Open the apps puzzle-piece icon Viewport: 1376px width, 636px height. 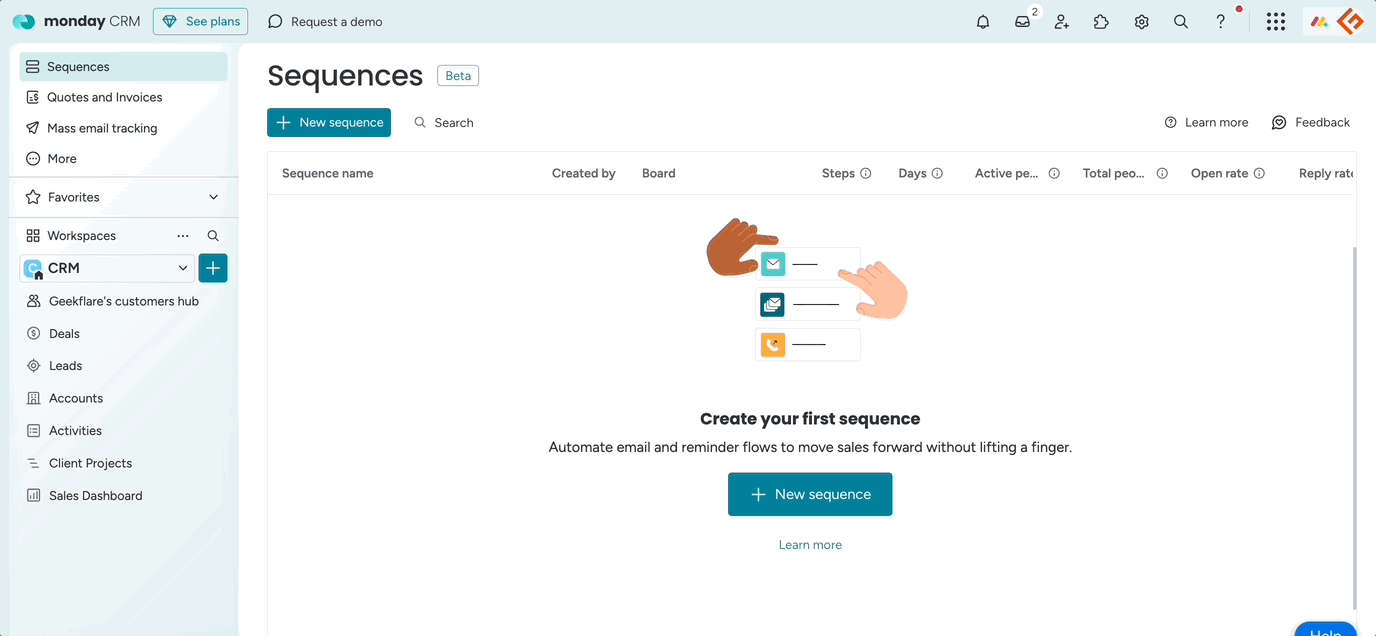coord(1101,21)
